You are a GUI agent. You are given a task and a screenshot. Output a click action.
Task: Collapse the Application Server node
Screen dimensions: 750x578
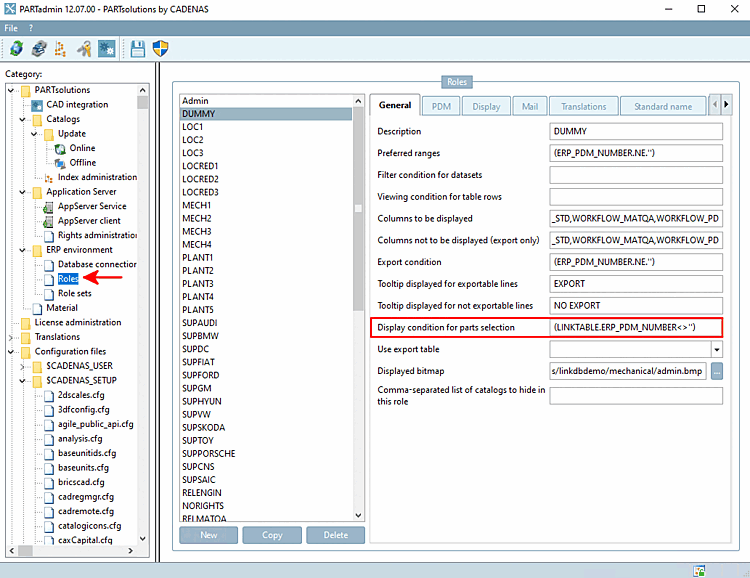[x=22, y=192]
